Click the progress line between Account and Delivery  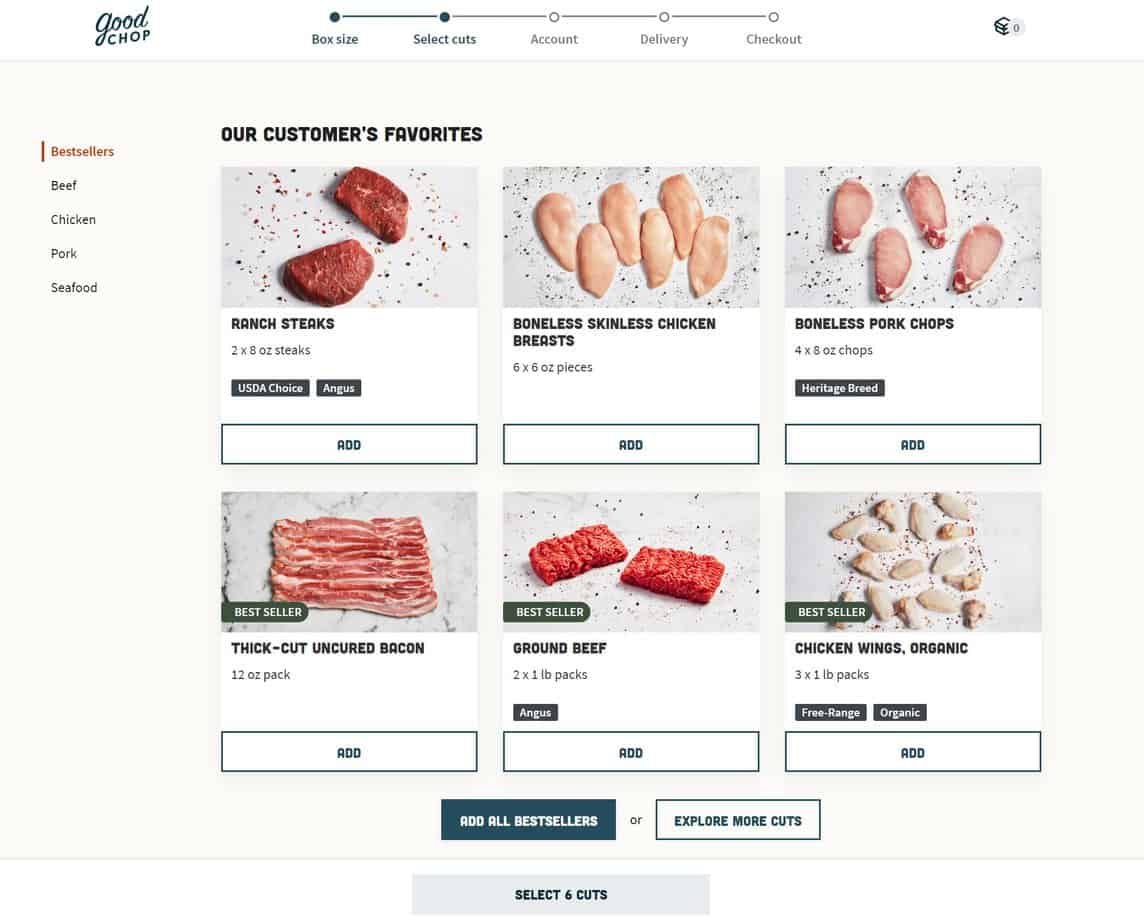608,17
